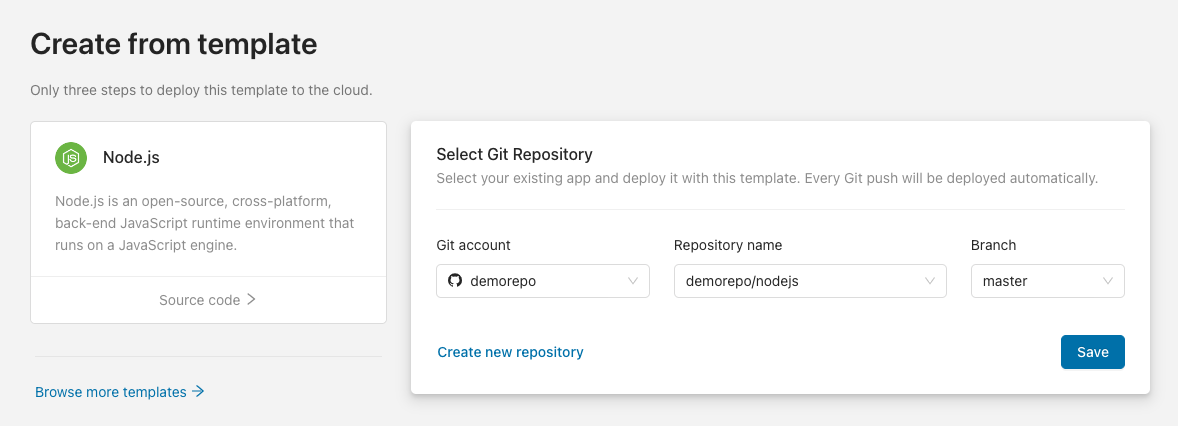Screen dimensions: 1178x426
Task: Click the green Node.js logo icon
Action: tap(71, 158)
